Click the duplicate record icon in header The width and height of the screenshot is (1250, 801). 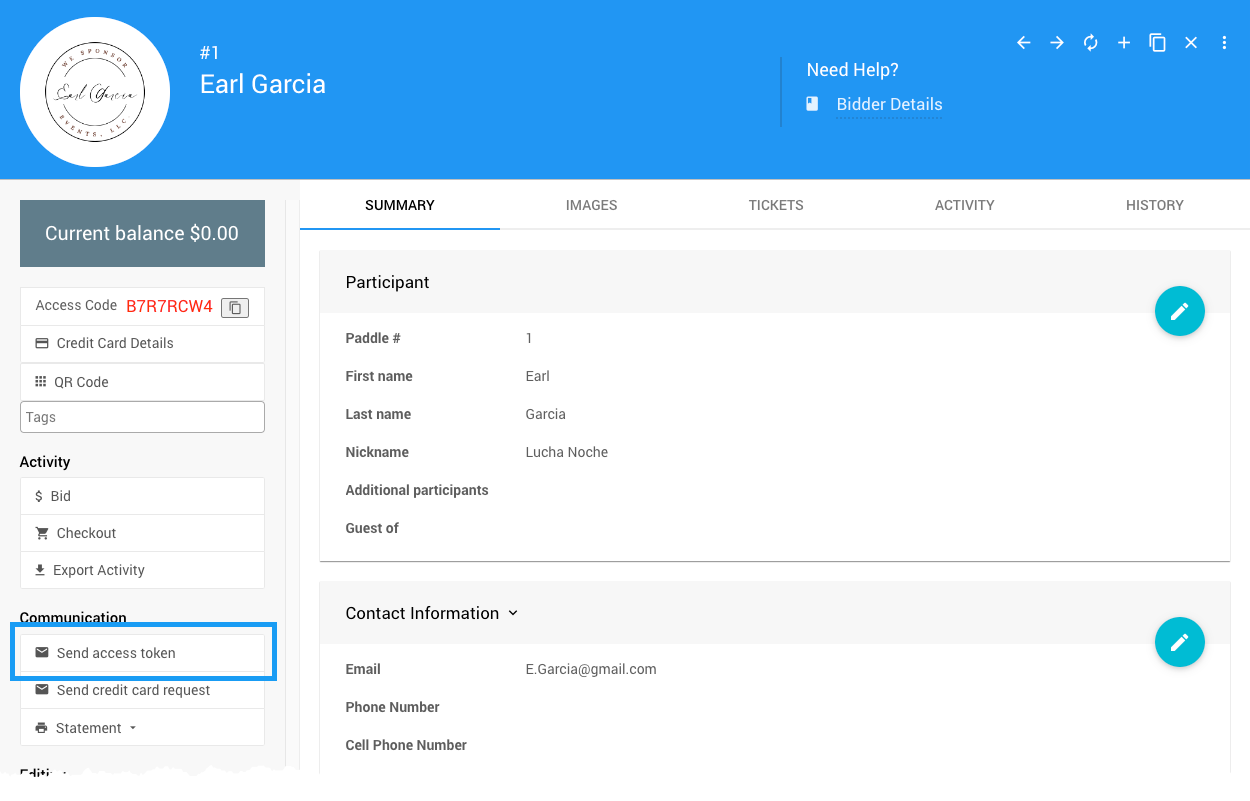tap(1157, 43)
